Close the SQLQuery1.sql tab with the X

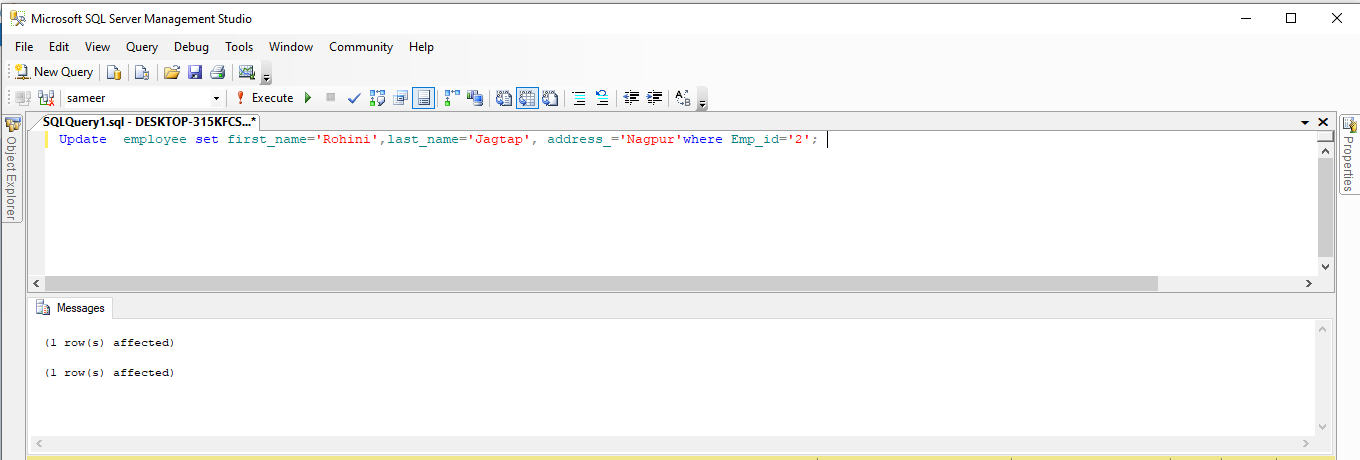(x=1323, y=122)
